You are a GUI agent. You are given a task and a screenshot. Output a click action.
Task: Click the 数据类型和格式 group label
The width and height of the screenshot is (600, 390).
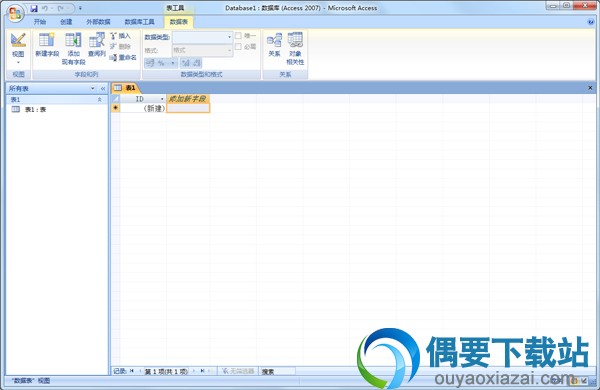tap(201, 74)
